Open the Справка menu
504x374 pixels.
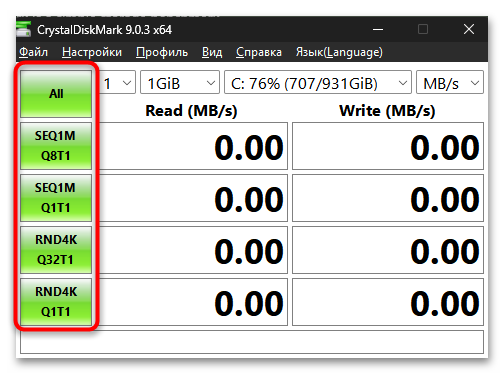[x=259, y=52]
